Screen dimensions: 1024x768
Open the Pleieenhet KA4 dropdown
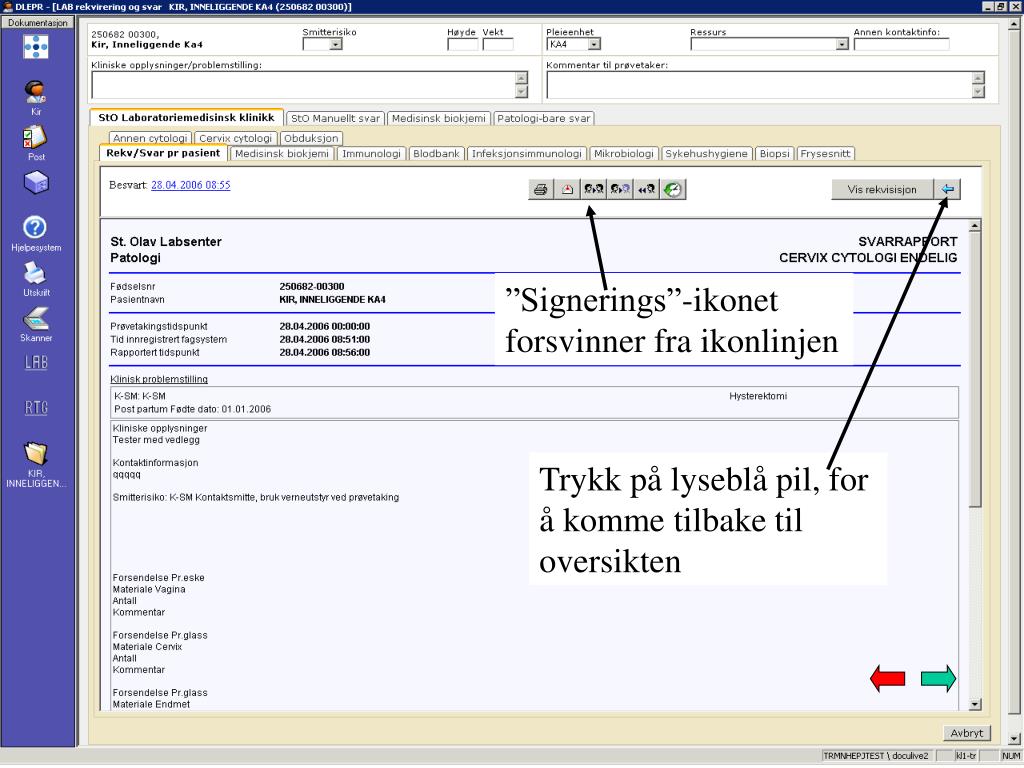click(x=594, y=44)
